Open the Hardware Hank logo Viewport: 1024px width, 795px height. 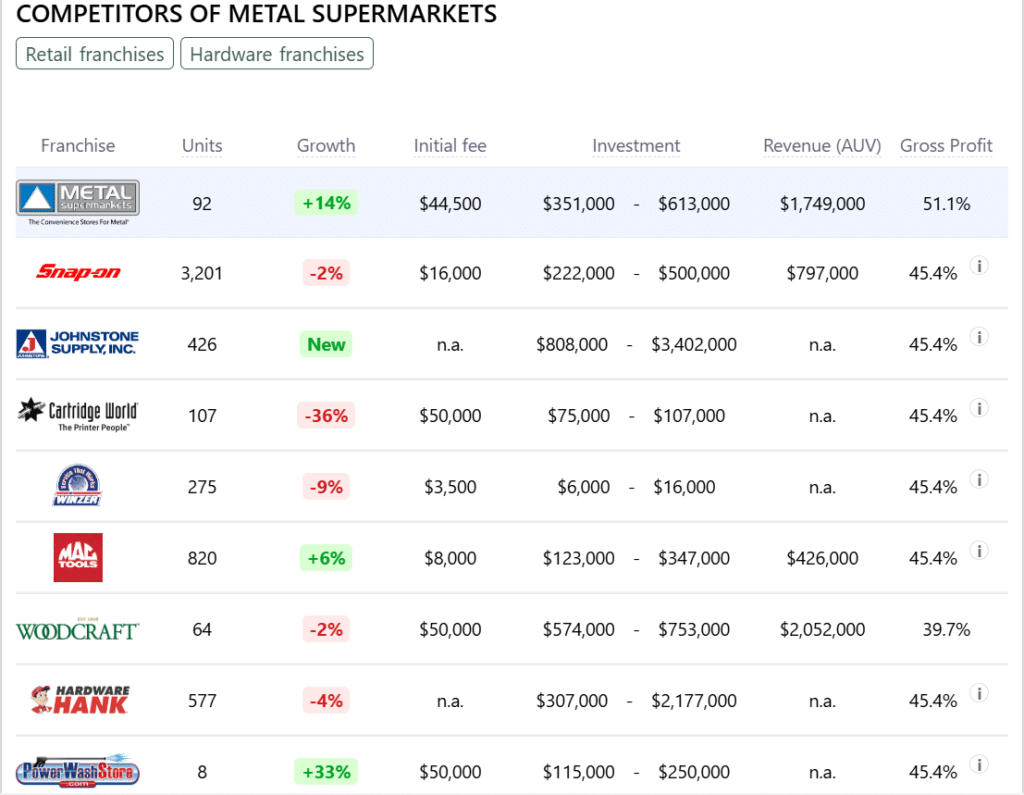(80, 700)
